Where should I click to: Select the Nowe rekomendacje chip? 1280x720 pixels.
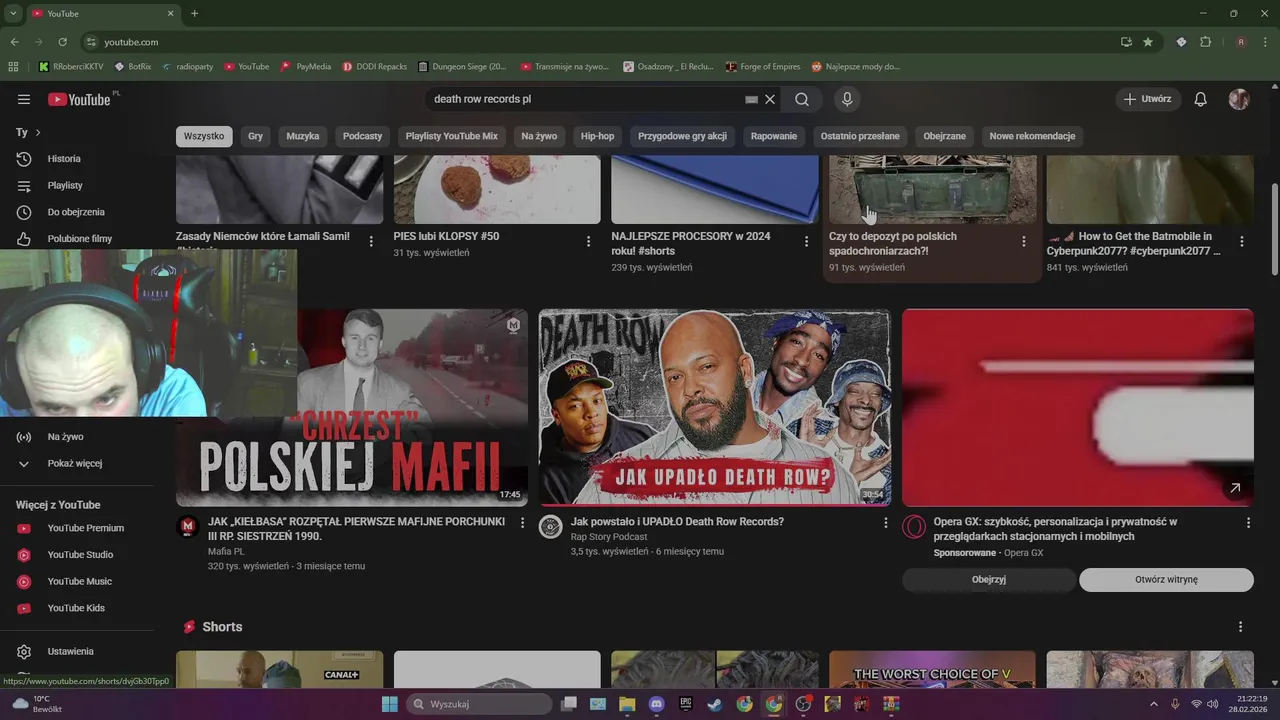1032,136
